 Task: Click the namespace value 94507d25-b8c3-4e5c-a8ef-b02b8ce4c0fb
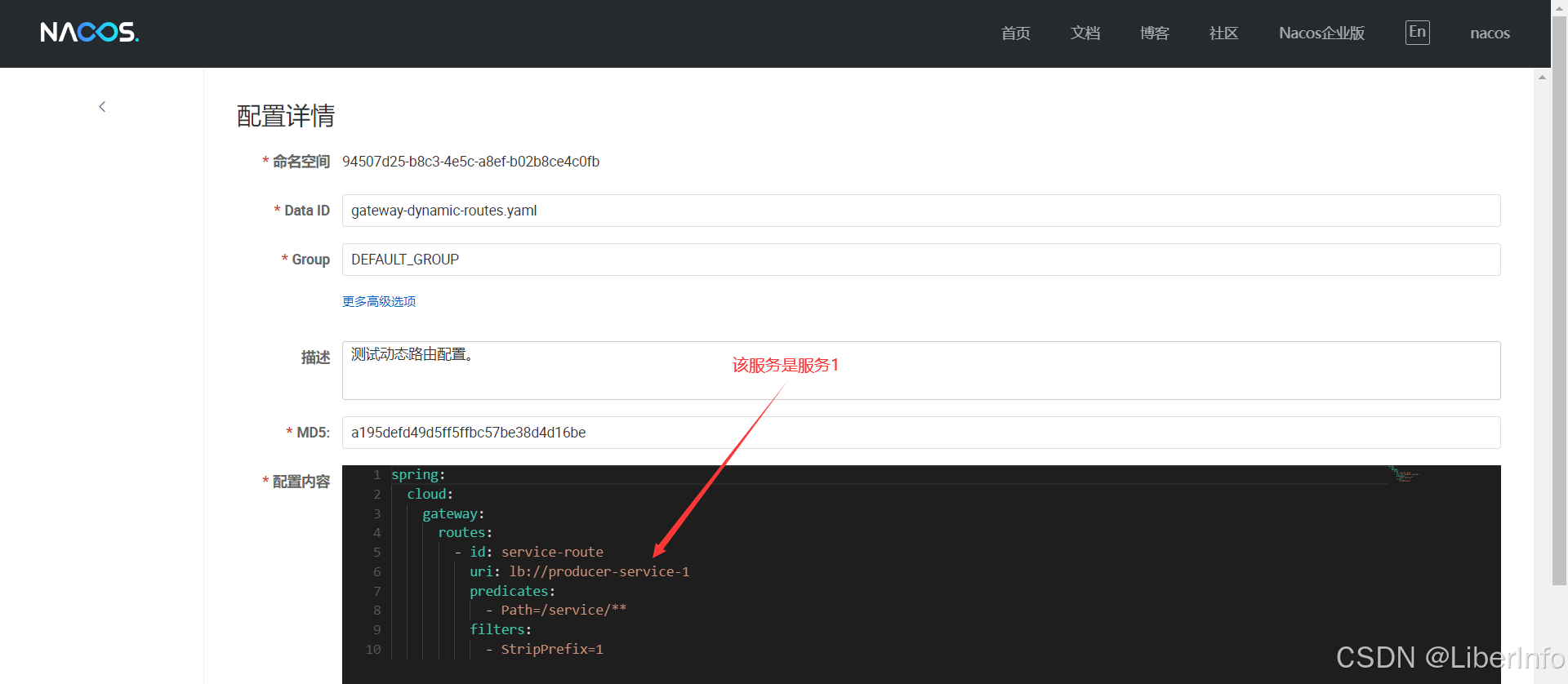tap(470, 162)
